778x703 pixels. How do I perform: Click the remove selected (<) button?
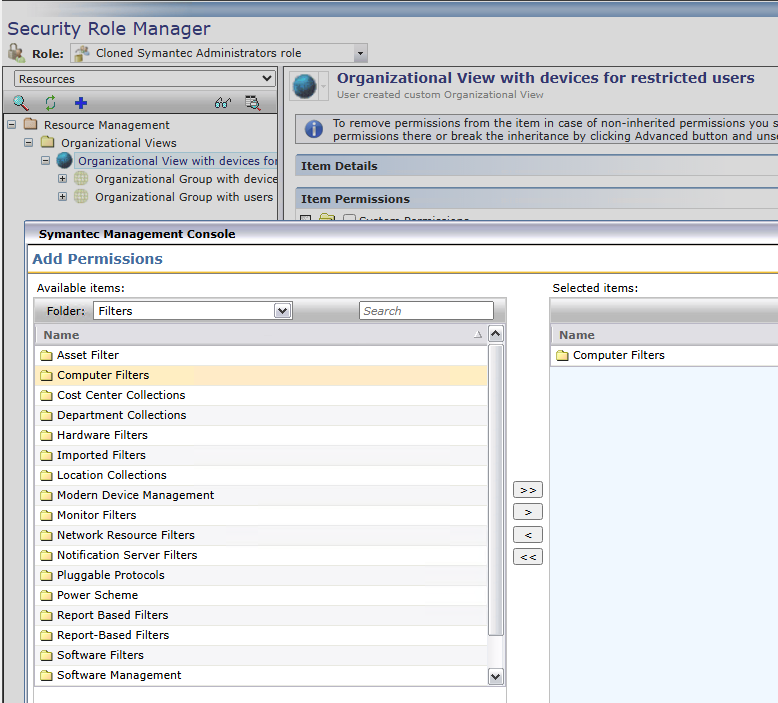(528, 535)
